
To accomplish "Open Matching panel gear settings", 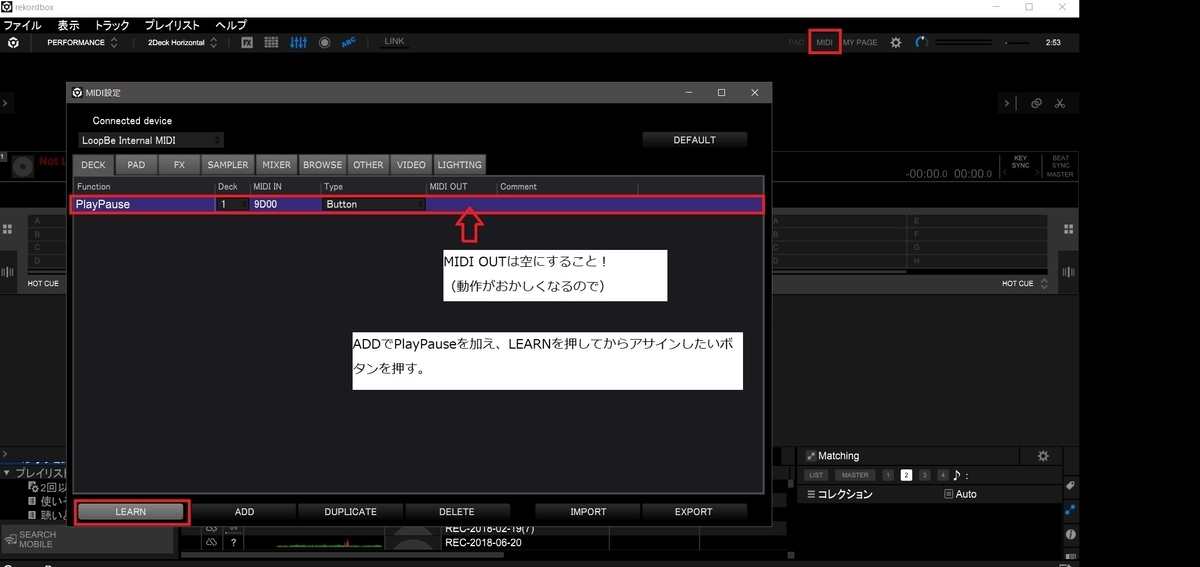I will pyautogui.click(x=1043, y=456).
